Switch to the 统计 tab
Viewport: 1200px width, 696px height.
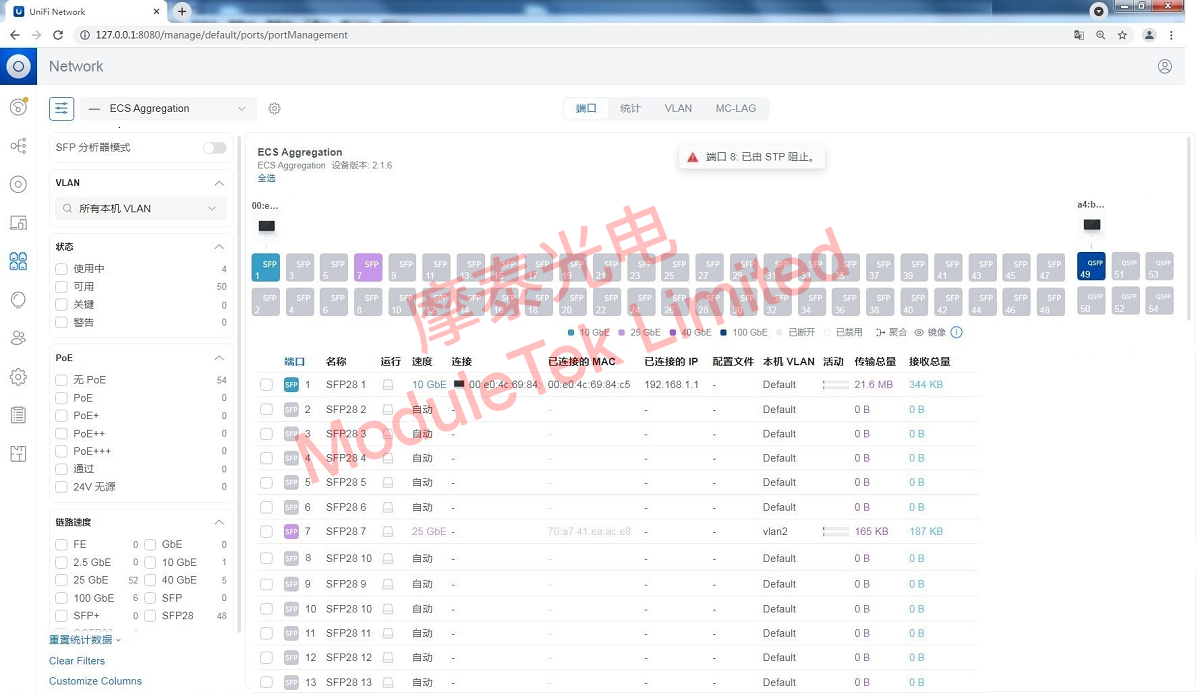(630, 108)
